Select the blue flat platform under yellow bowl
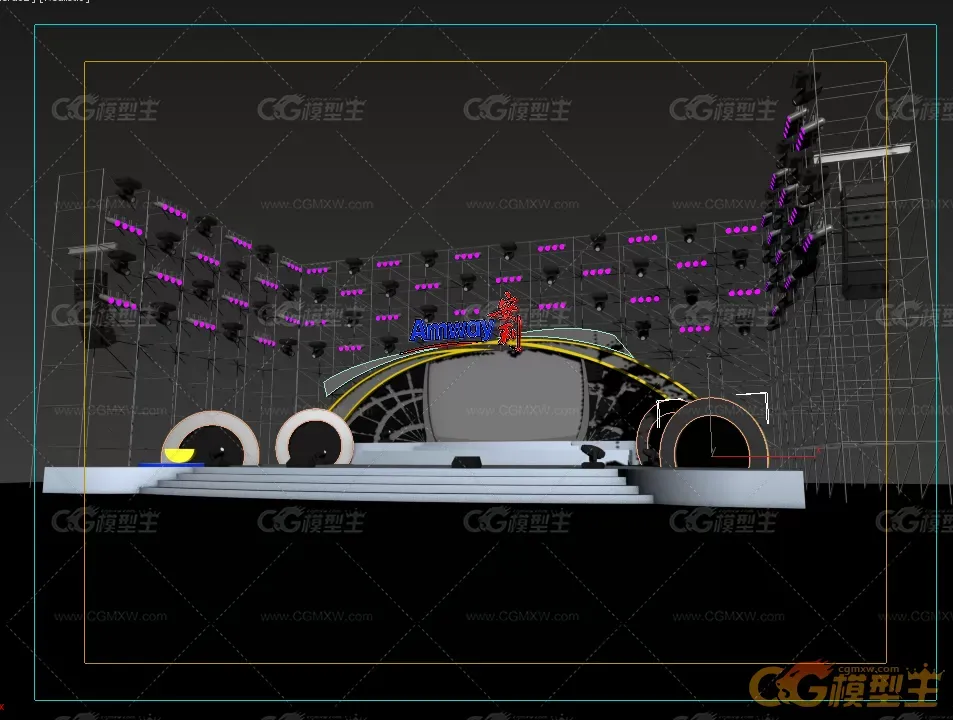The height and width of the screenshot is (720, 953). click(x=170, y=465)
